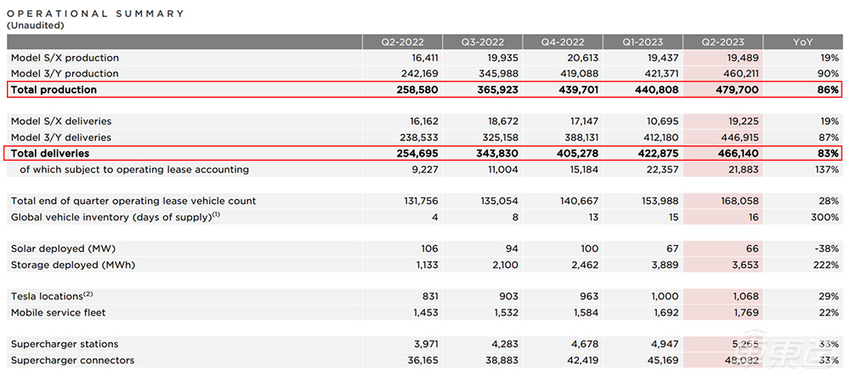Click the 2,462 storage deployed value
Viewport: 850px width, 381px height.
pyautogui.click(x=584, y=265)
